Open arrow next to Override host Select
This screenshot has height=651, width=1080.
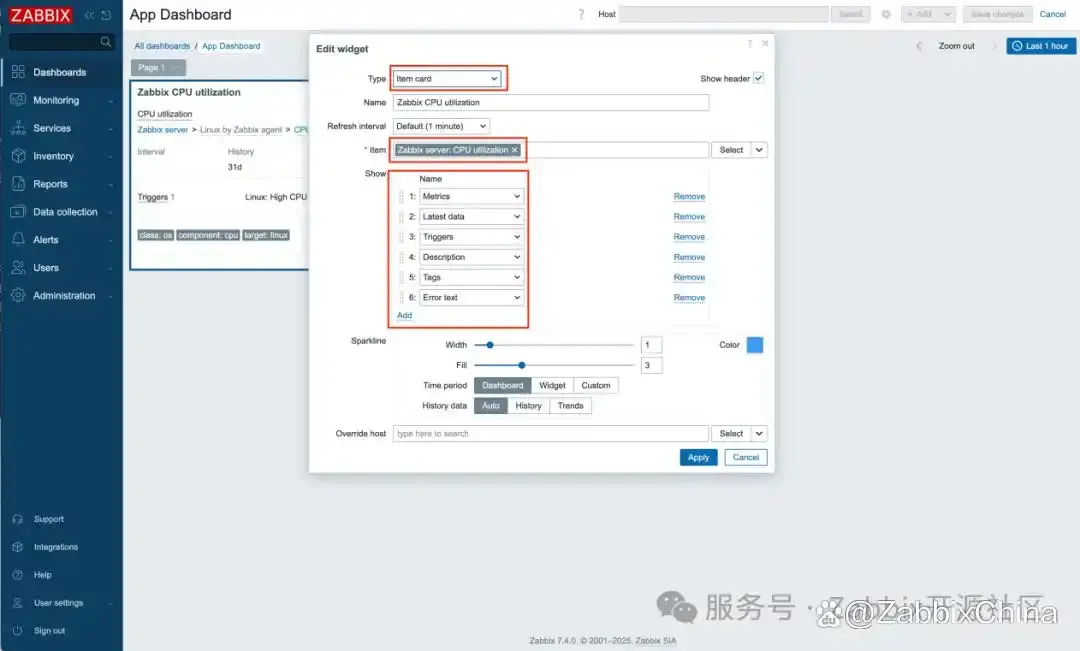tap(759, 434)
